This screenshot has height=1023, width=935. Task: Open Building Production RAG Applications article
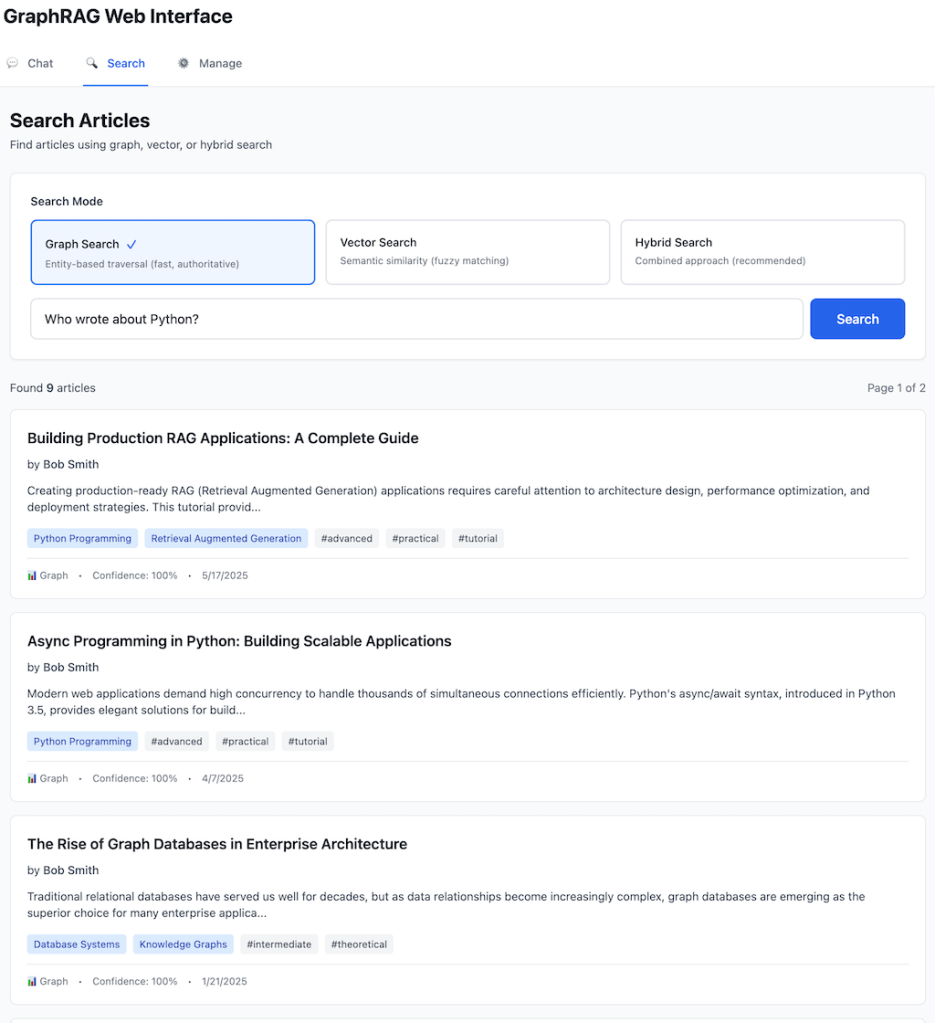[x=223, y=438]
